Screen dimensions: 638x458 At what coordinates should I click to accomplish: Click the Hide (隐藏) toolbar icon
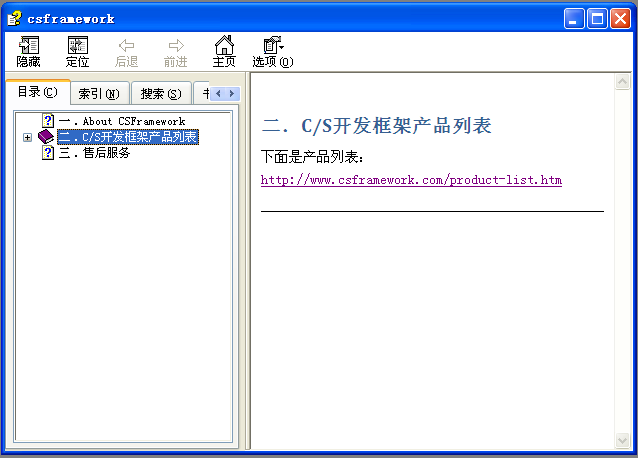(28, 46)
